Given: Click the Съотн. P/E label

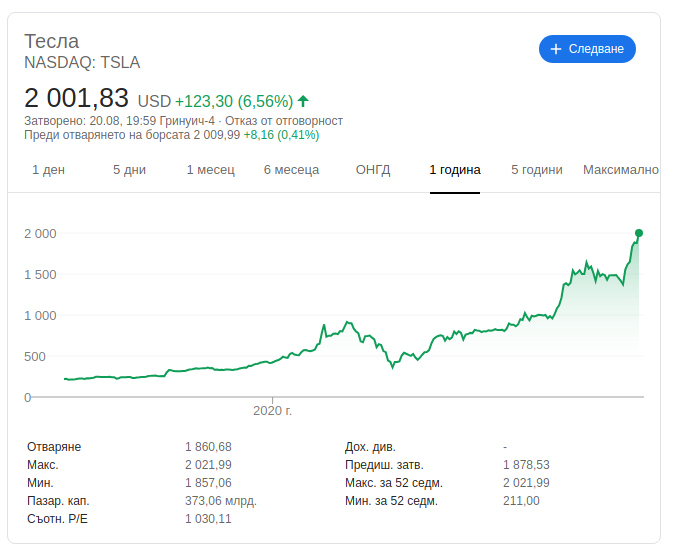Looking at the screenshot, I should 57,519.
